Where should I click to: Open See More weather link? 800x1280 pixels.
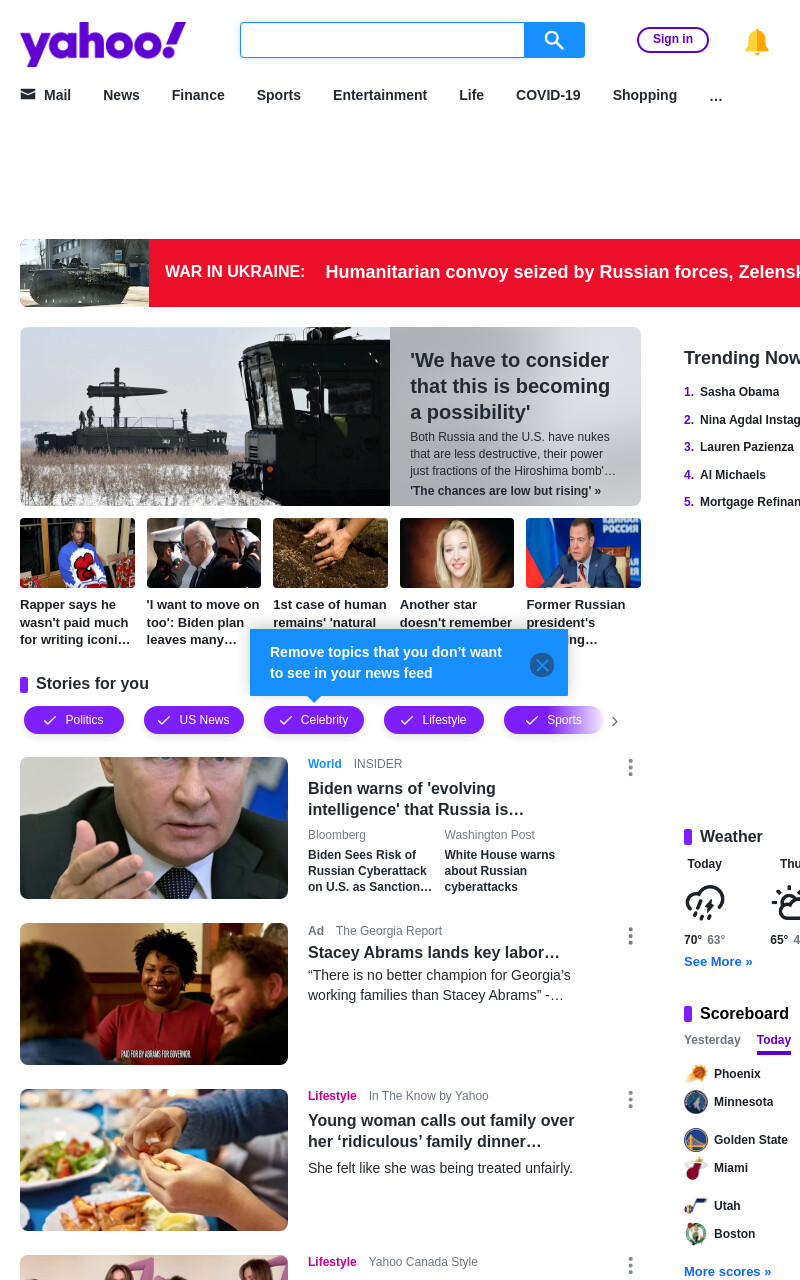(x=718, y=962)
